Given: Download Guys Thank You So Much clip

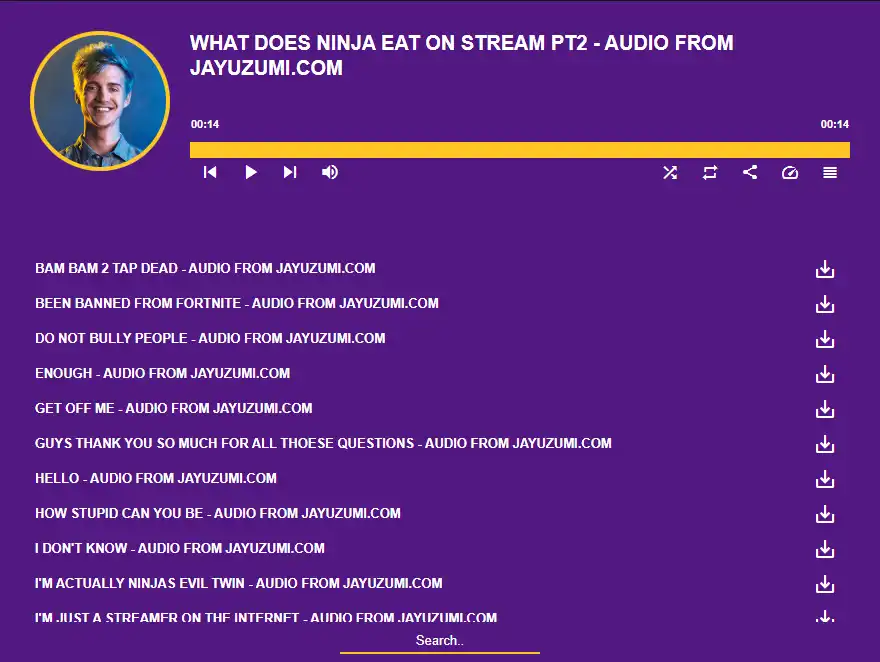Looking at the screenshot, I should [825, 444].
